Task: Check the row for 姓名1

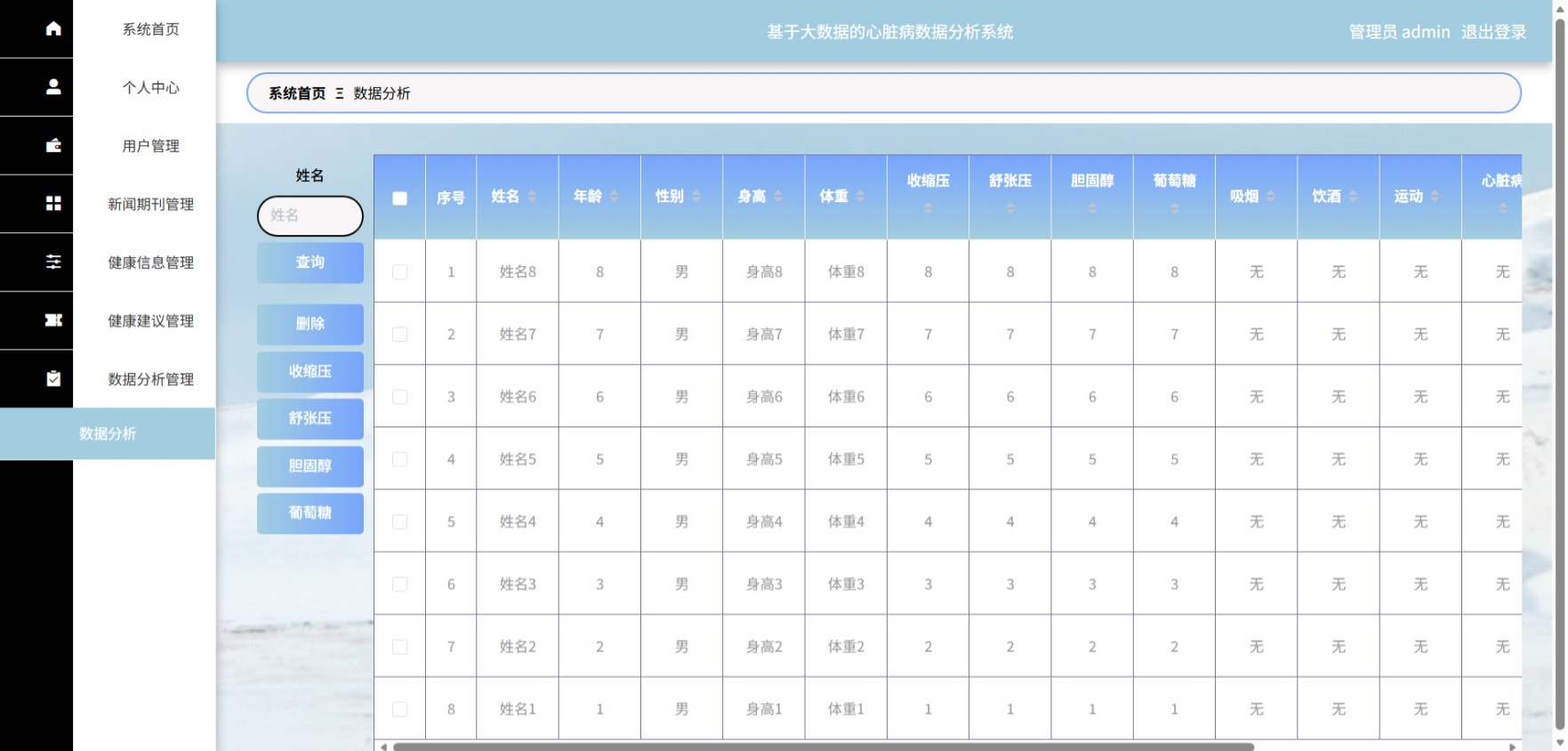Action: click(x=400, y=709)
